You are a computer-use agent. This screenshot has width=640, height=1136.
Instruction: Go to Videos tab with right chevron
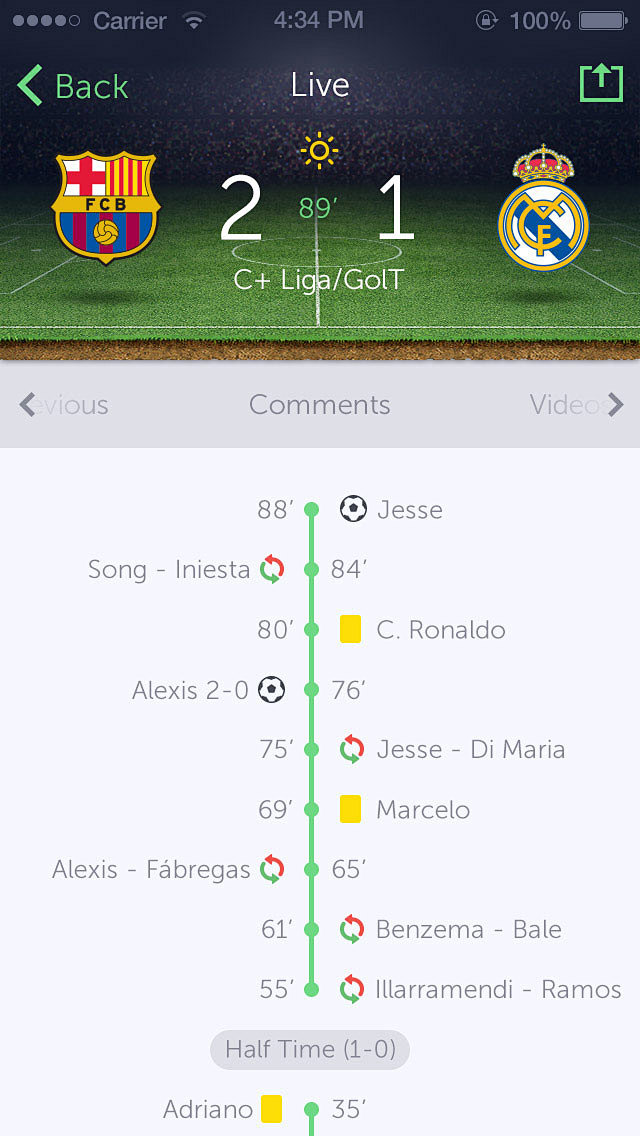coord(615,404)
